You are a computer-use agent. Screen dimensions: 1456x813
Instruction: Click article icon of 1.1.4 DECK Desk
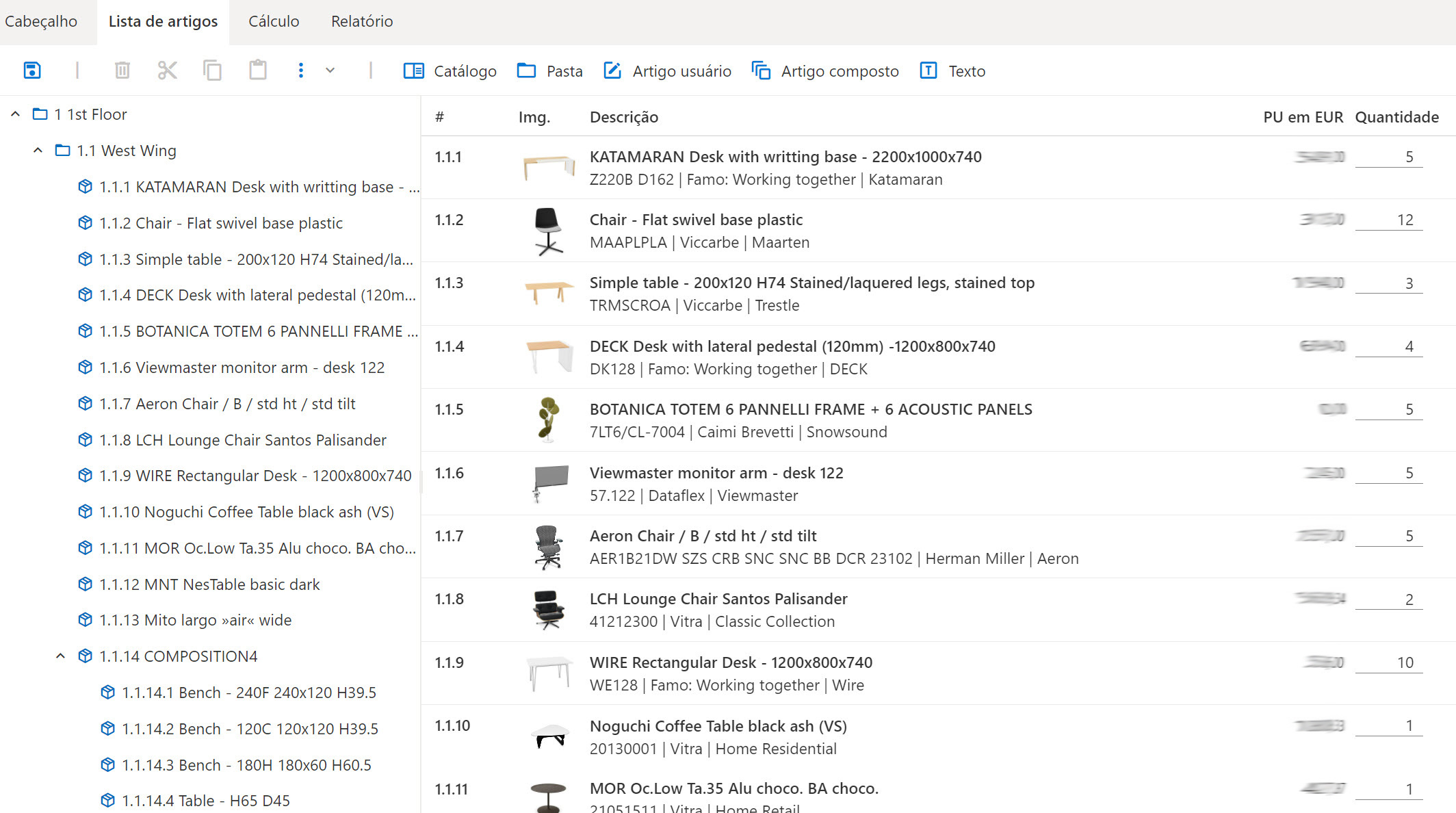(x=85, y=295)
